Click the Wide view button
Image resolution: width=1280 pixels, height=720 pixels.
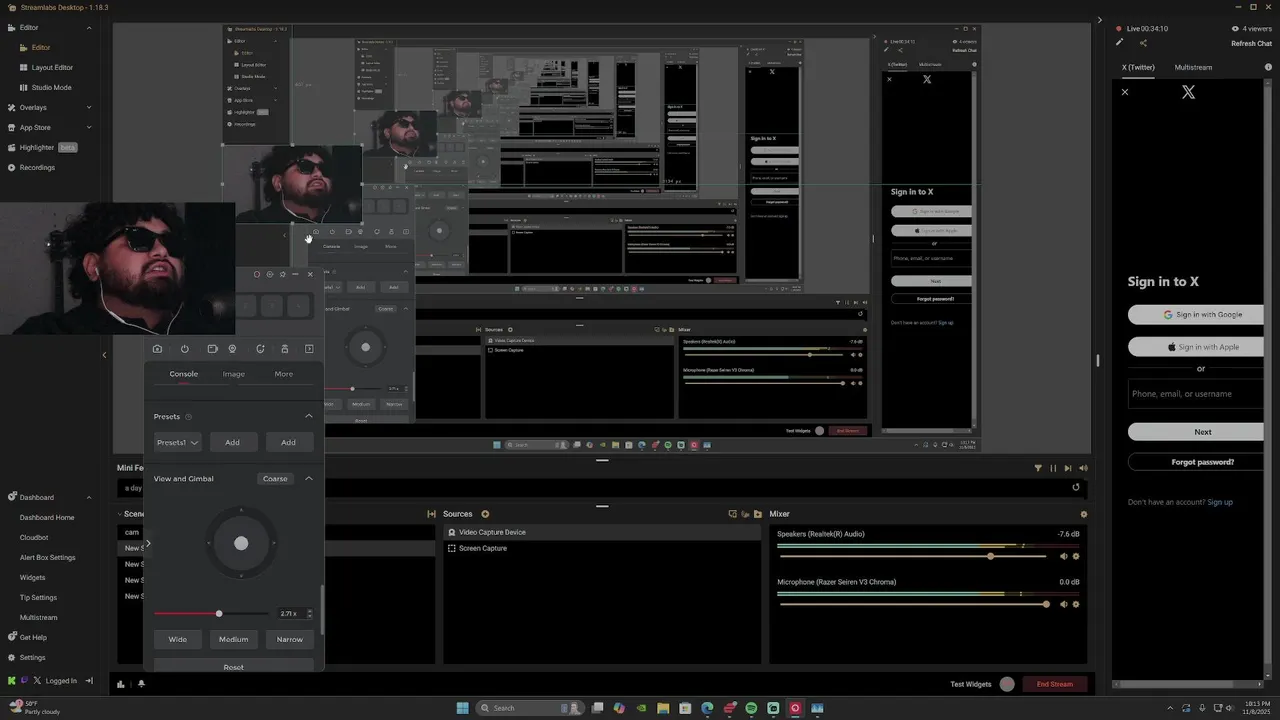click(x=178, y=639)
